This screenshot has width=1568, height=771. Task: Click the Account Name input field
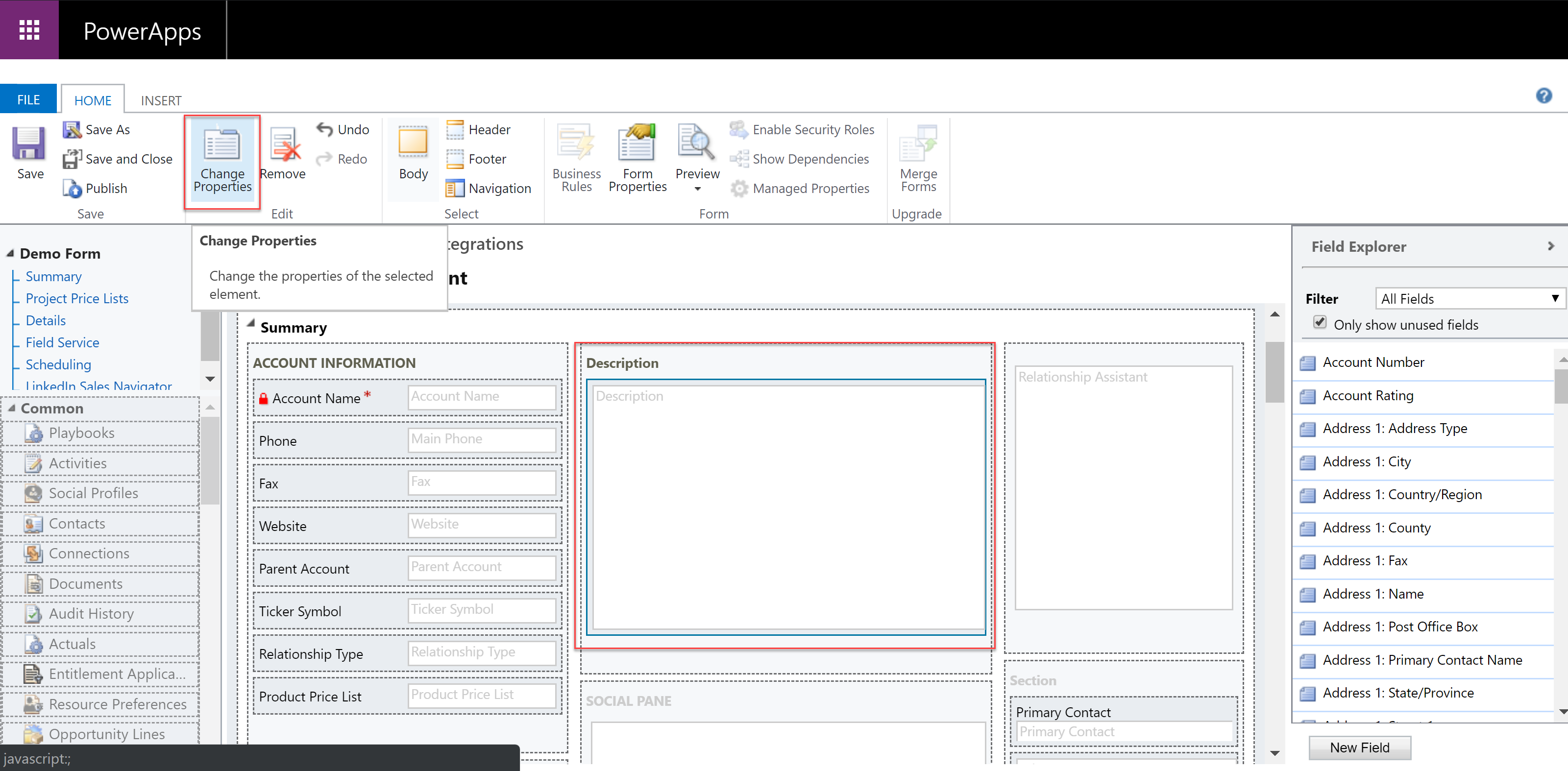[481, 397]
